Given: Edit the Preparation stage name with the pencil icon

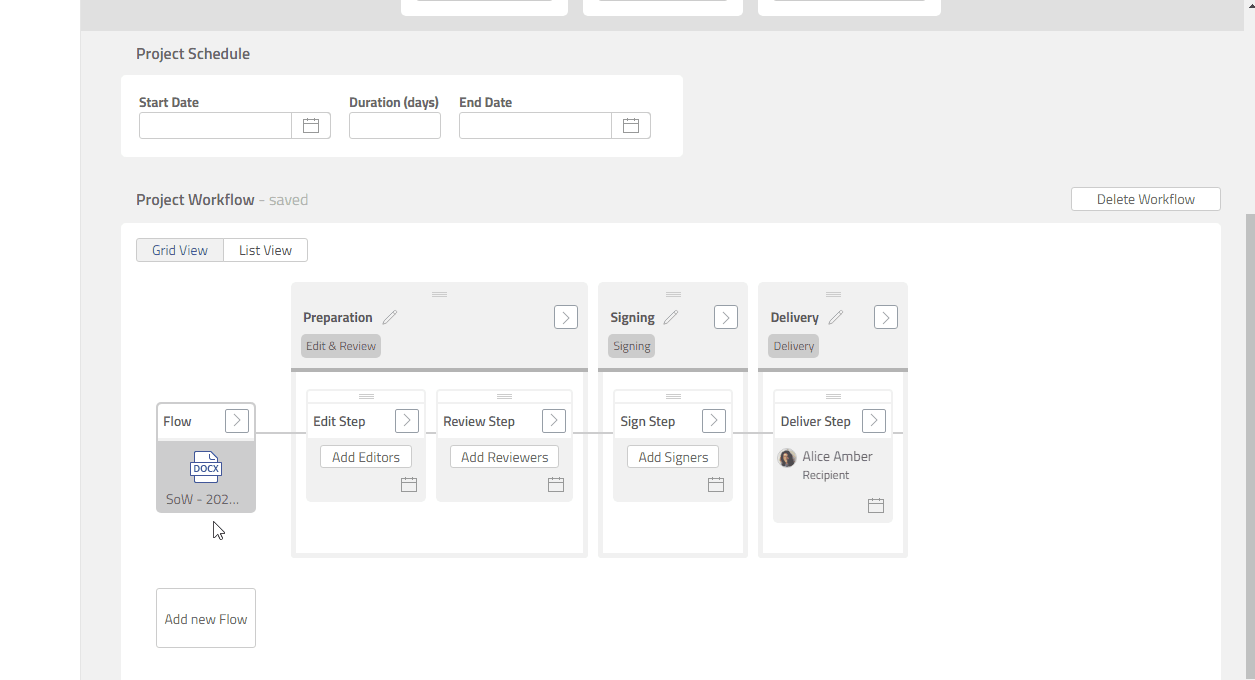Looking at the screenshot, I should (390, 317).
